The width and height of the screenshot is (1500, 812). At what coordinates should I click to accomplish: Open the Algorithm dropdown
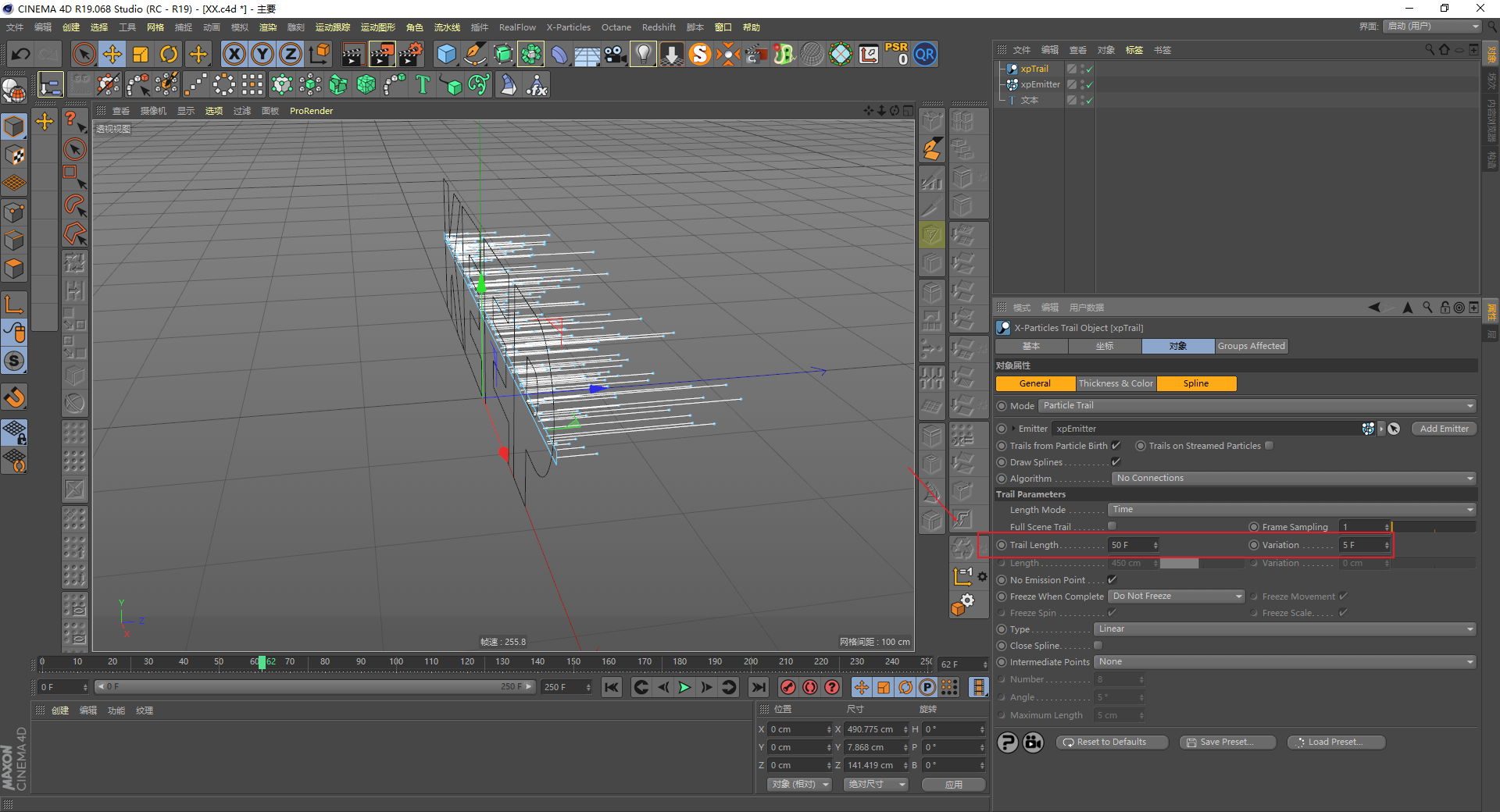coord(1294,479)
